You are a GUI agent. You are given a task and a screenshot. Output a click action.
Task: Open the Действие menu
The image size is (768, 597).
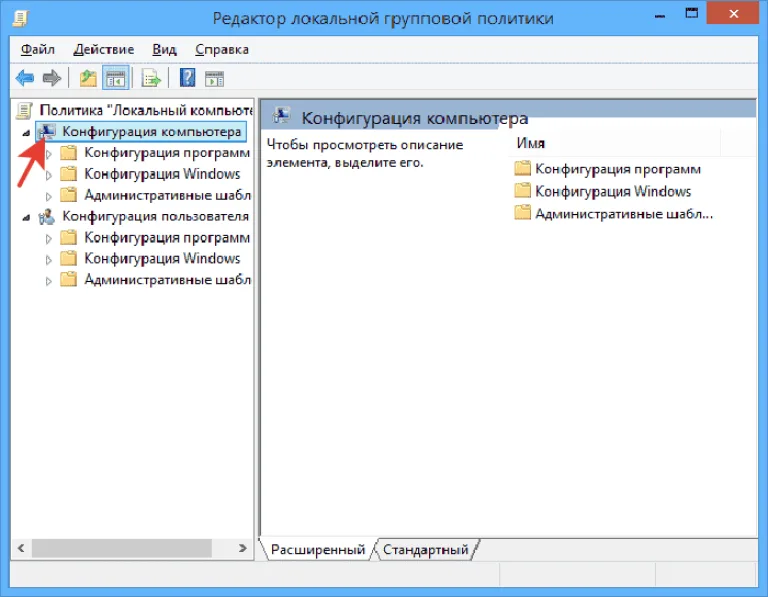coord(103,49)
